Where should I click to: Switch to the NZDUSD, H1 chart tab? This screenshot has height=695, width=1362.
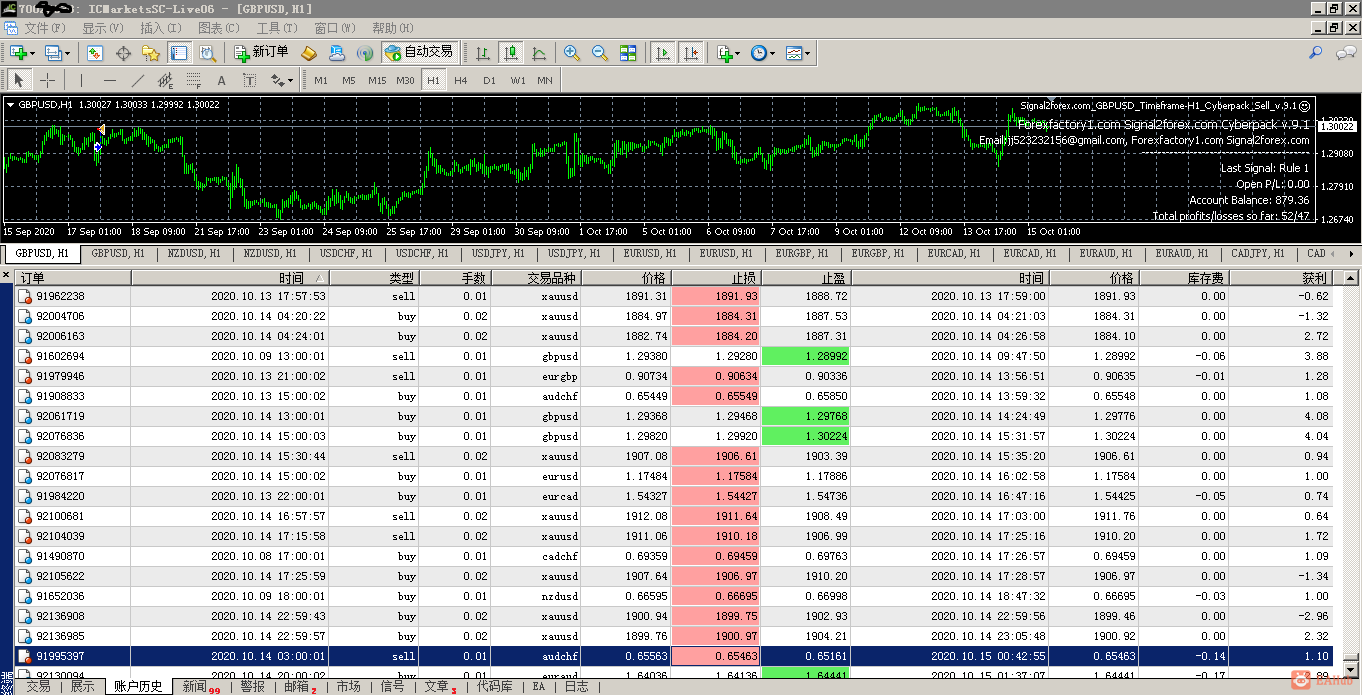click(194, 254)
